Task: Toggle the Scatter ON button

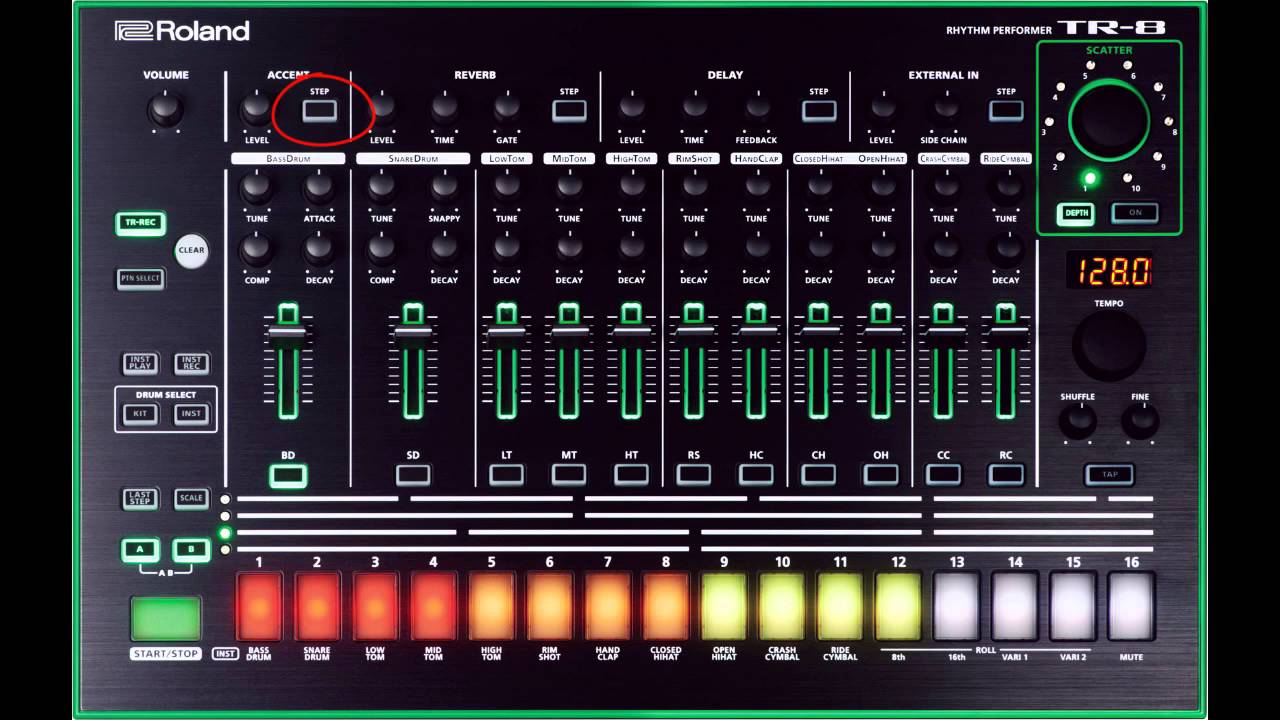Action: click(x=1135, y=213)
